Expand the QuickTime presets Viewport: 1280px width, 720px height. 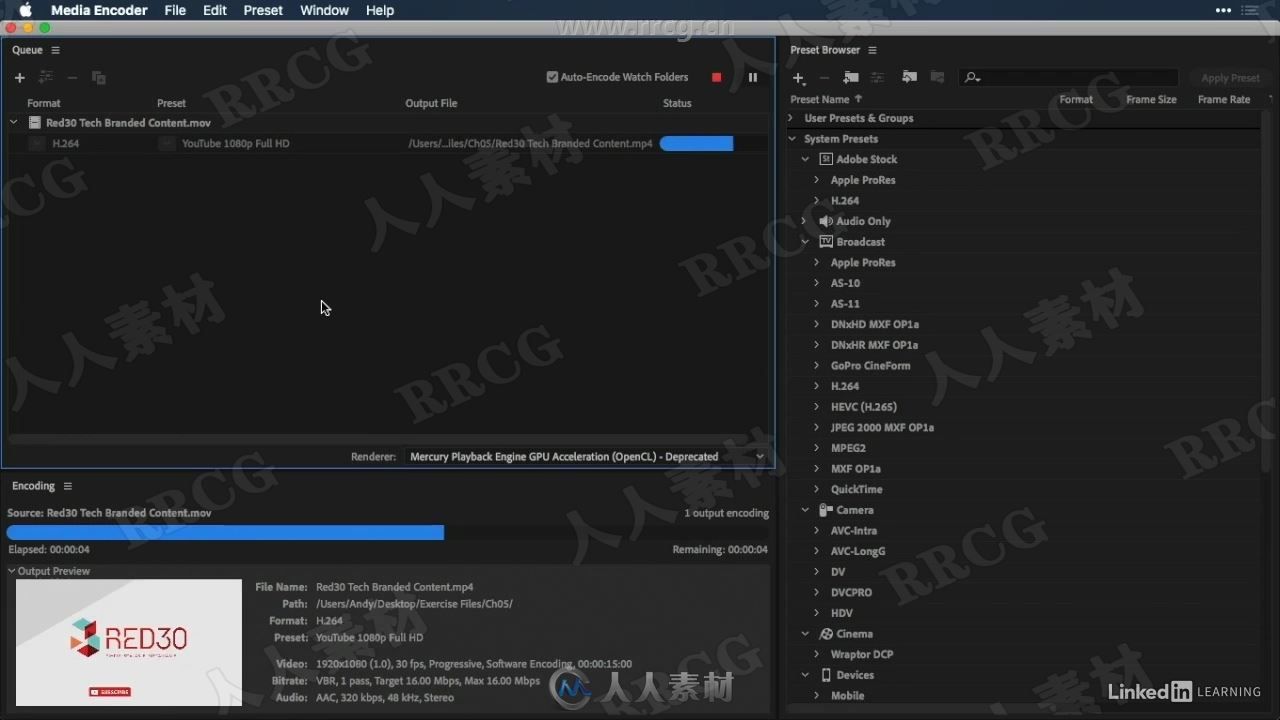click(817, 489)
